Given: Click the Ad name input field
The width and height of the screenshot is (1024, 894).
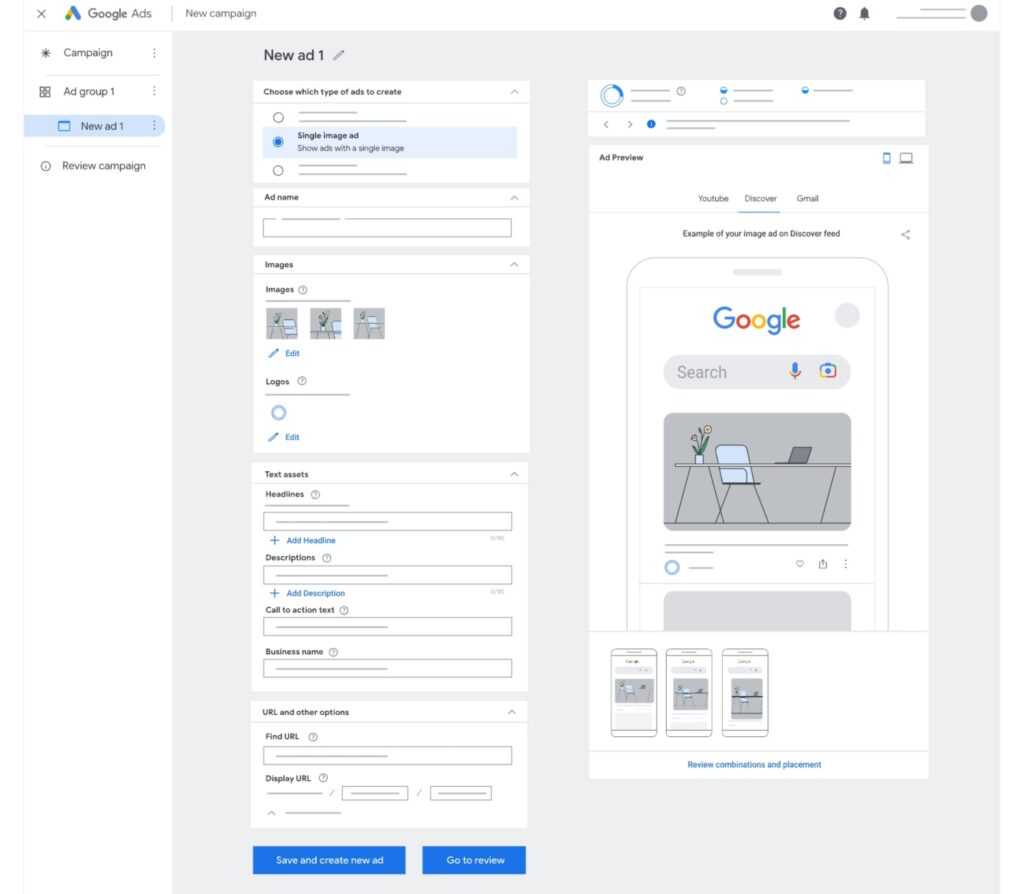Looking at the screenshot, I should click(387, 228).
